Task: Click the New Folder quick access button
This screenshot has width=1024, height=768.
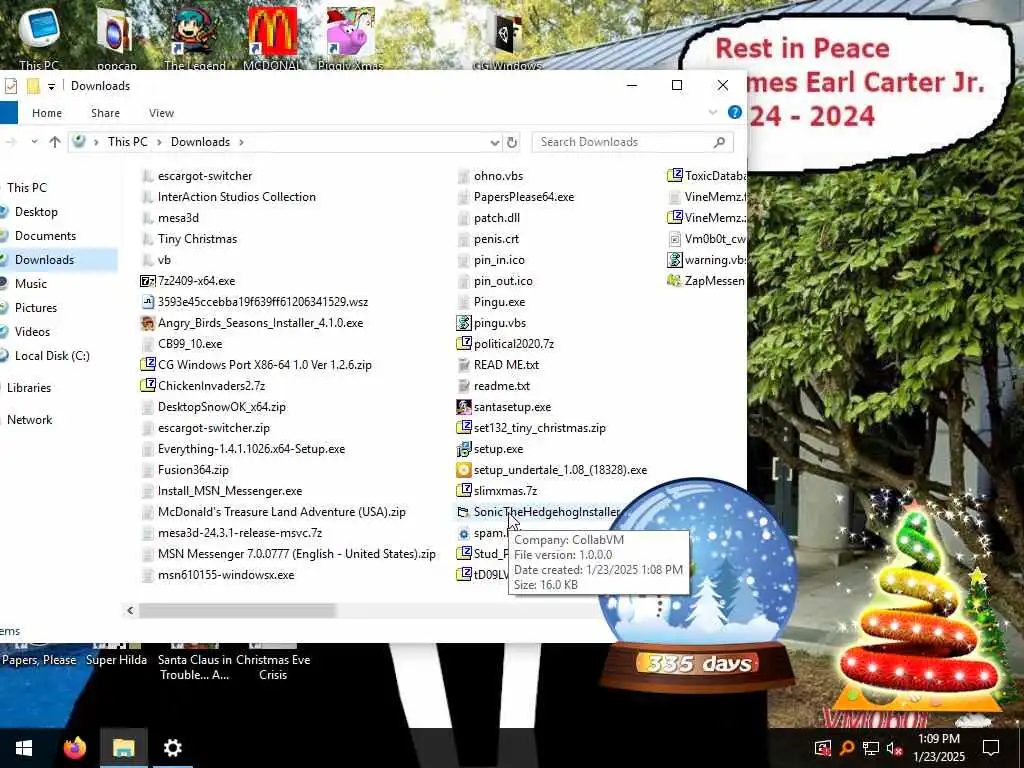Action: [x=33, y=86]
